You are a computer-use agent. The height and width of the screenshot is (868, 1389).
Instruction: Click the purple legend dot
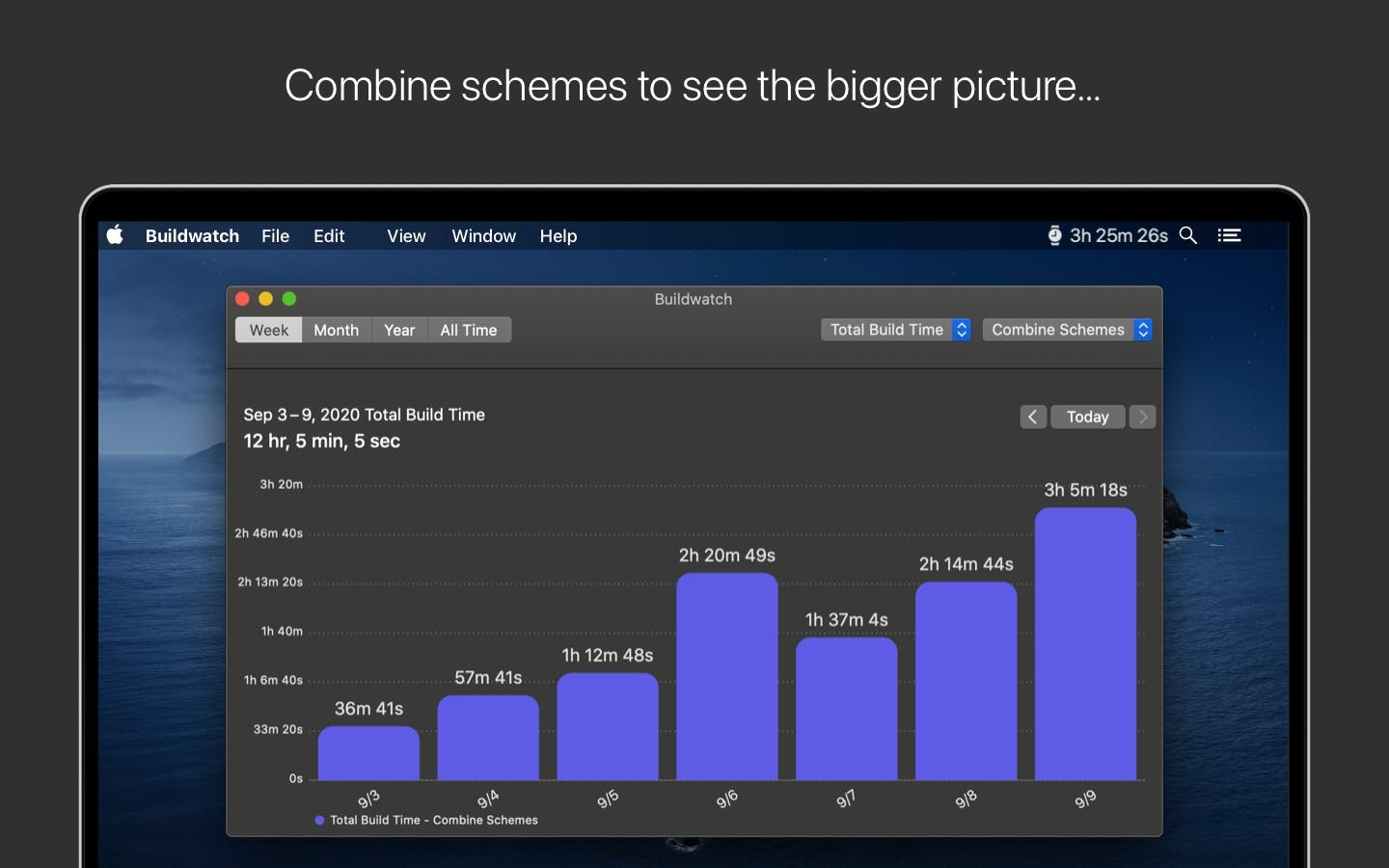point(319,821)
